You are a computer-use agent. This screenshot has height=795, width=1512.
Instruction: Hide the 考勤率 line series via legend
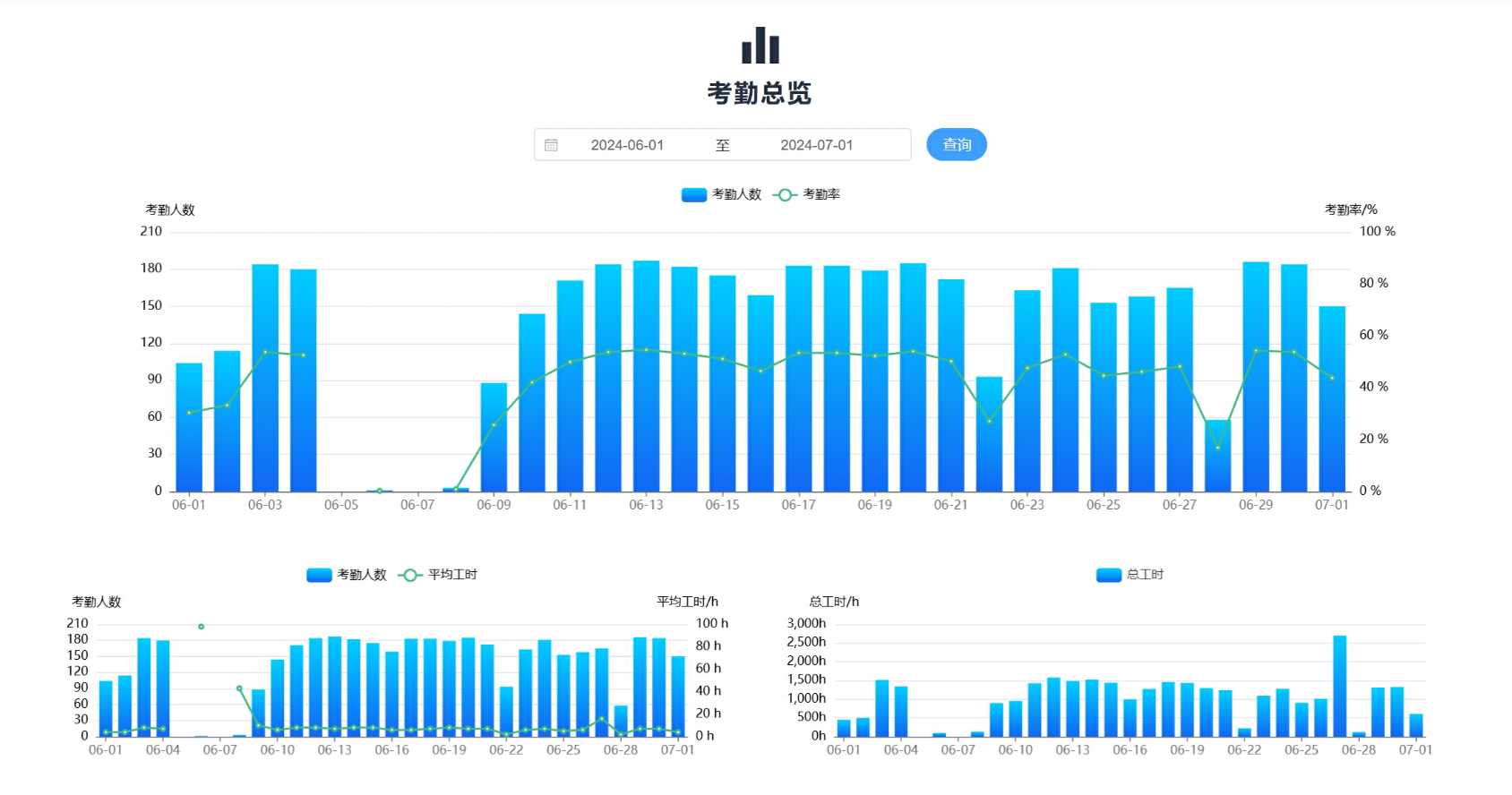coord(807,194)
